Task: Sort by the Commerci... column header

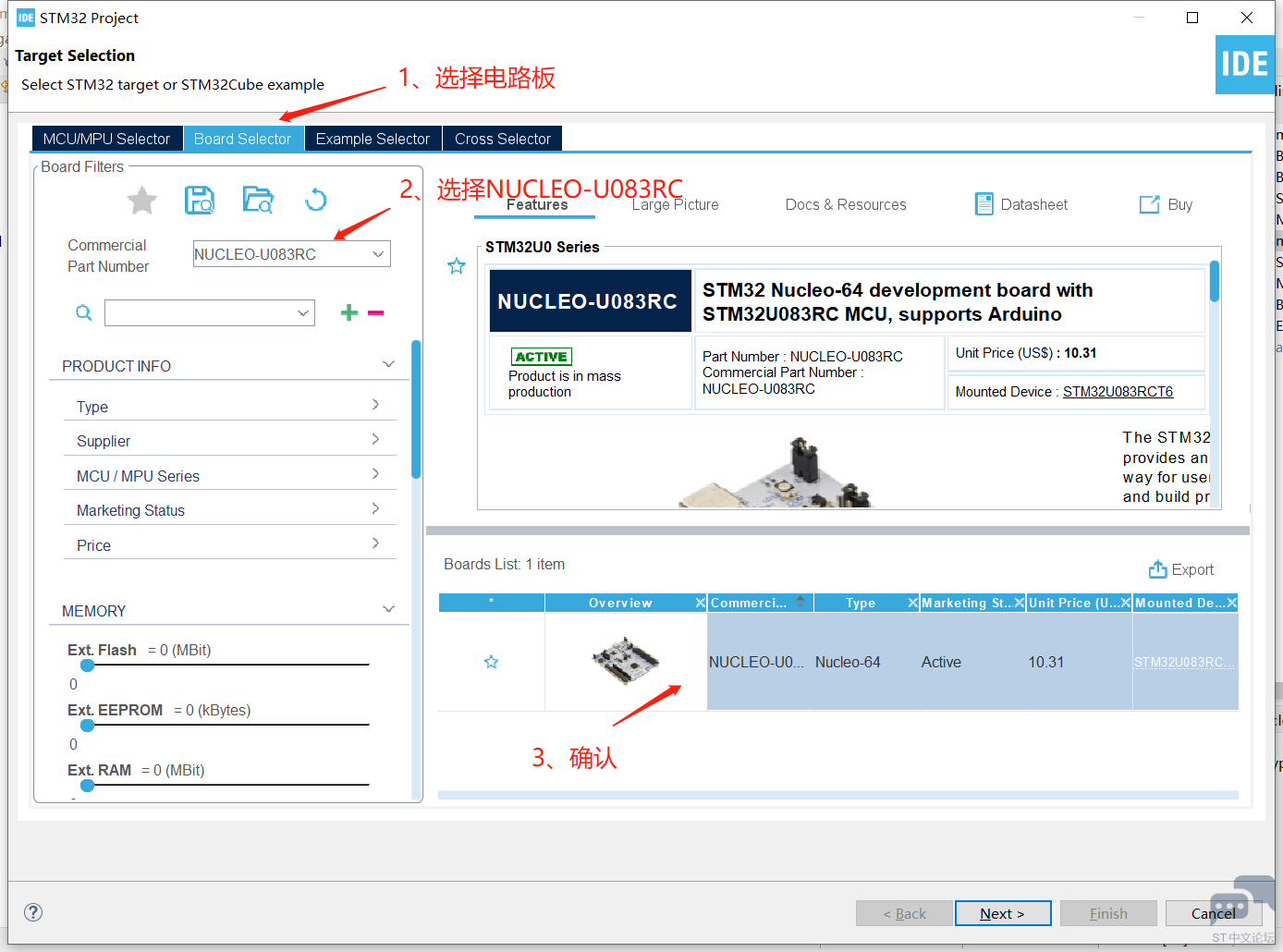Action: tap(760, 603)
